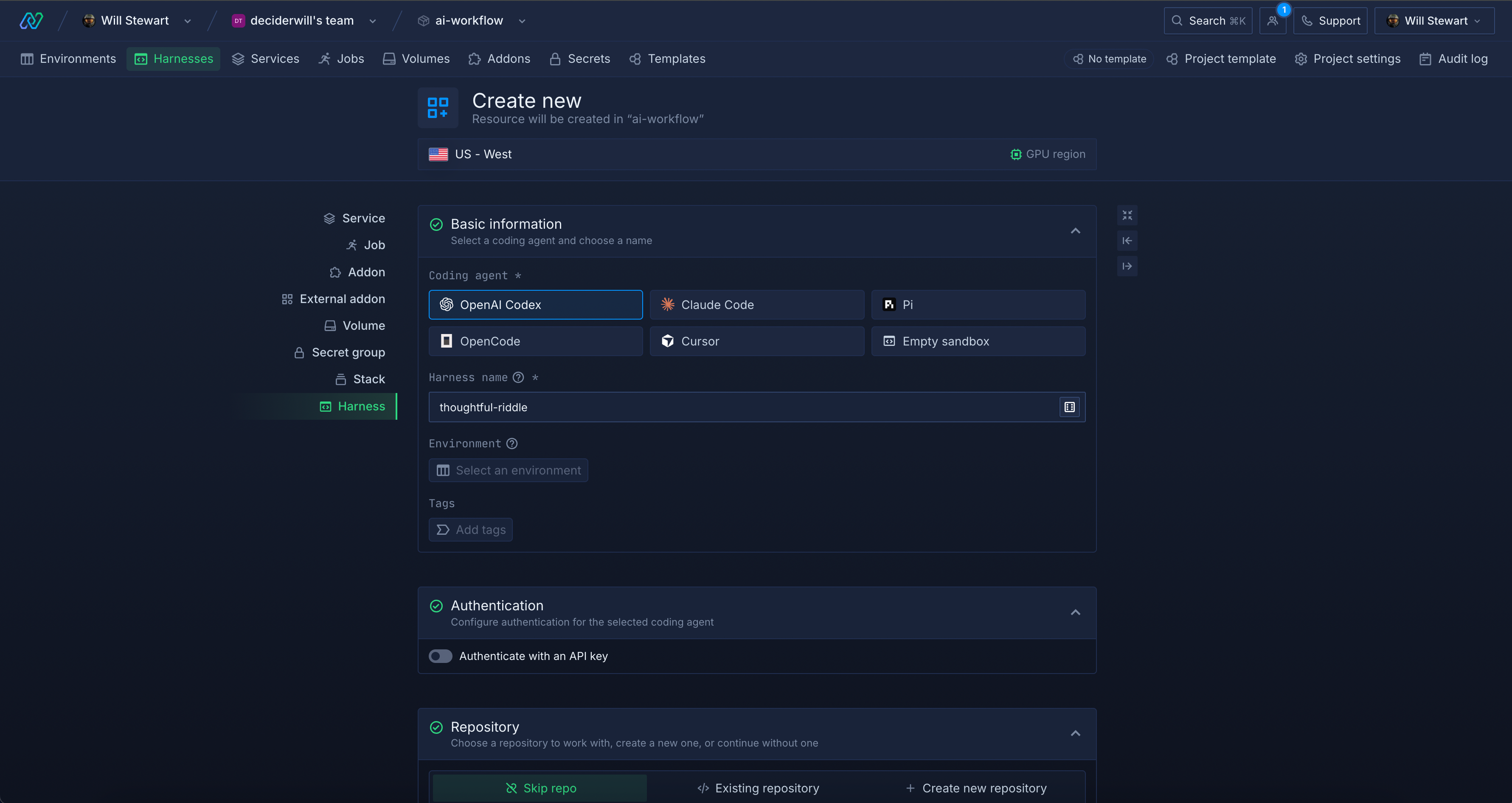Open the Audit log
Screen dimensions: 1512x803
pos(1453,59)
